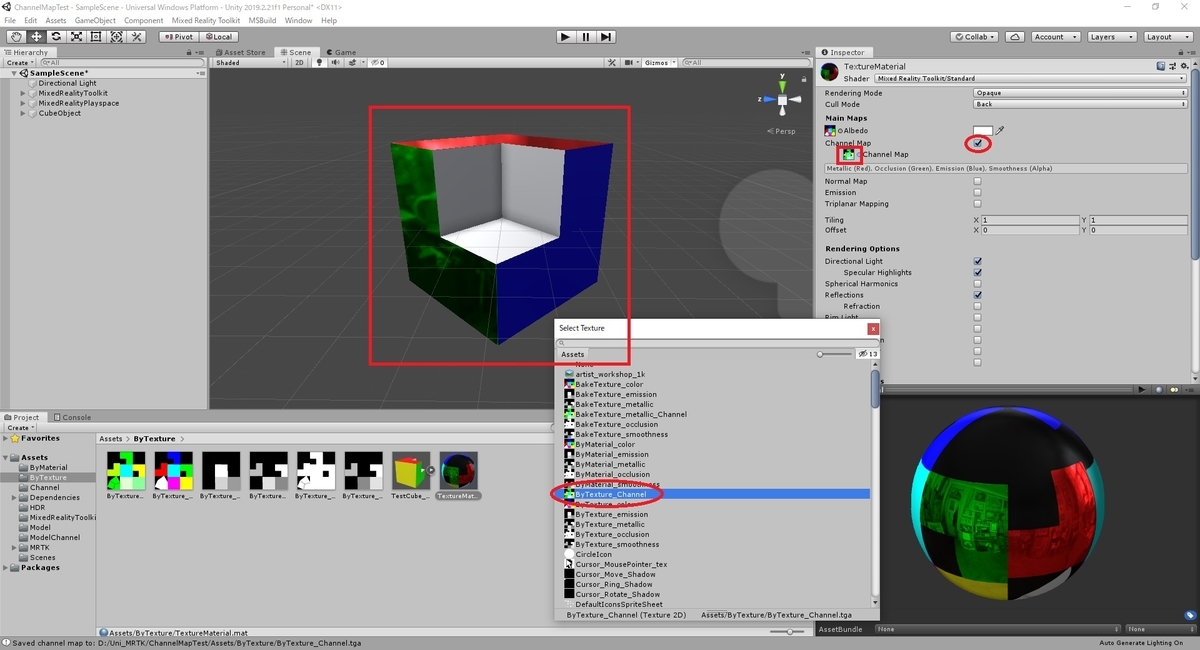Toggle the Local button
Screen dimensions: 1200x650
coord(217,37)
